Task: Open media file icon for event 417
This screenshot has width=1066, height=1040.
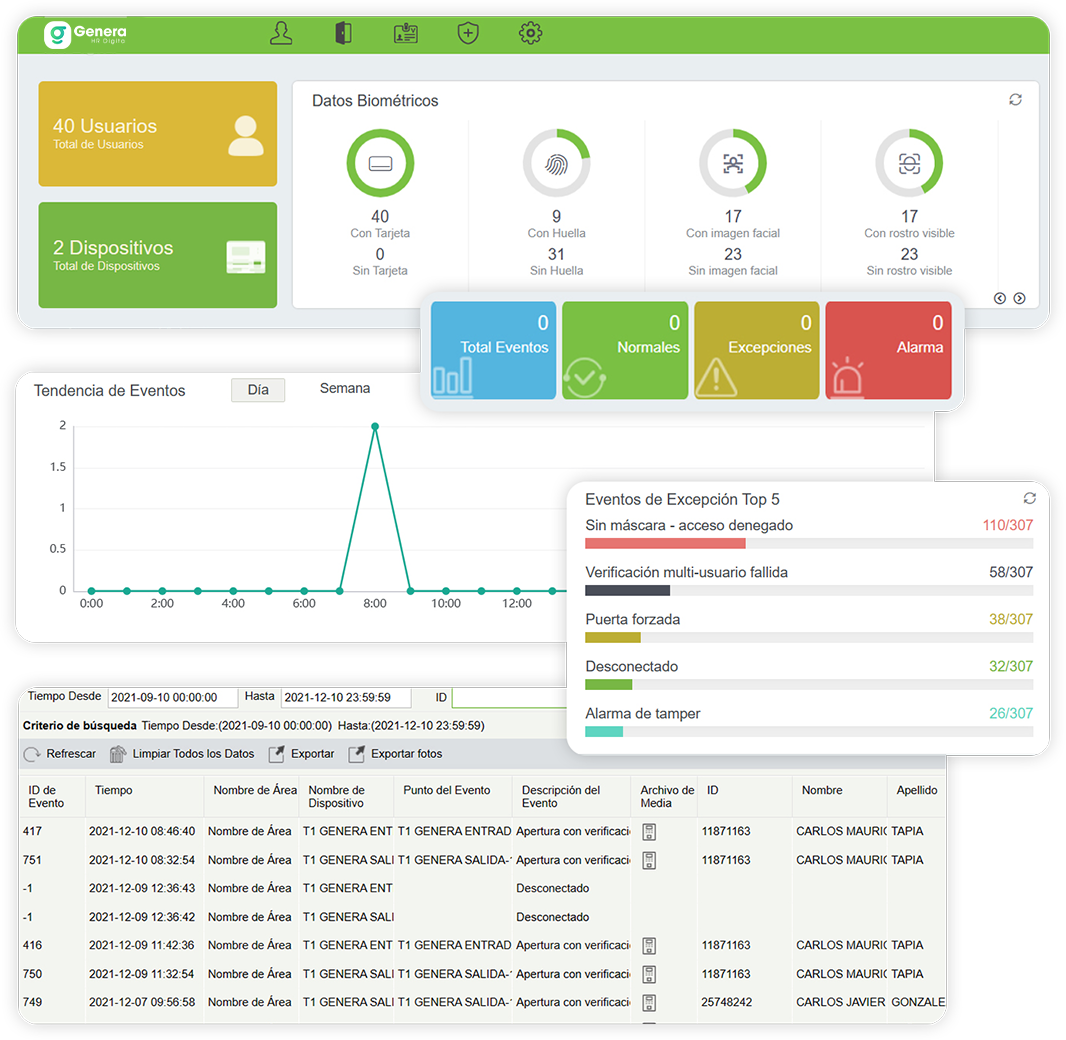Action: 648,832
